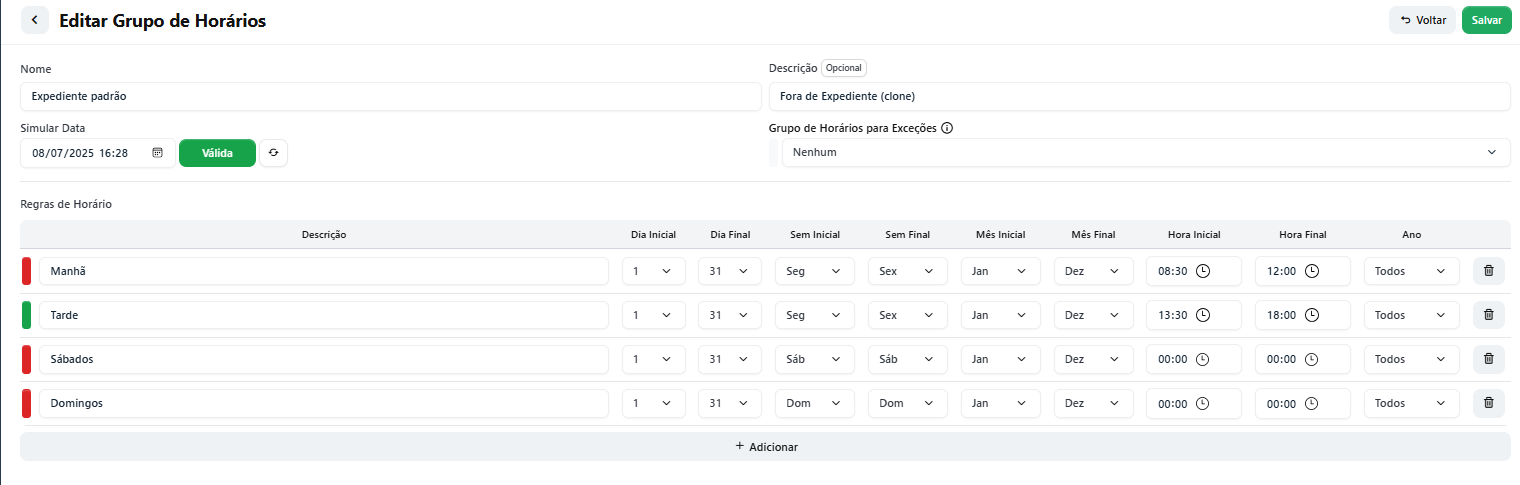This screenshot has height=485, width=1520.
Task: Click the back chevron icon beside the title
Action: tap(35, 20)
